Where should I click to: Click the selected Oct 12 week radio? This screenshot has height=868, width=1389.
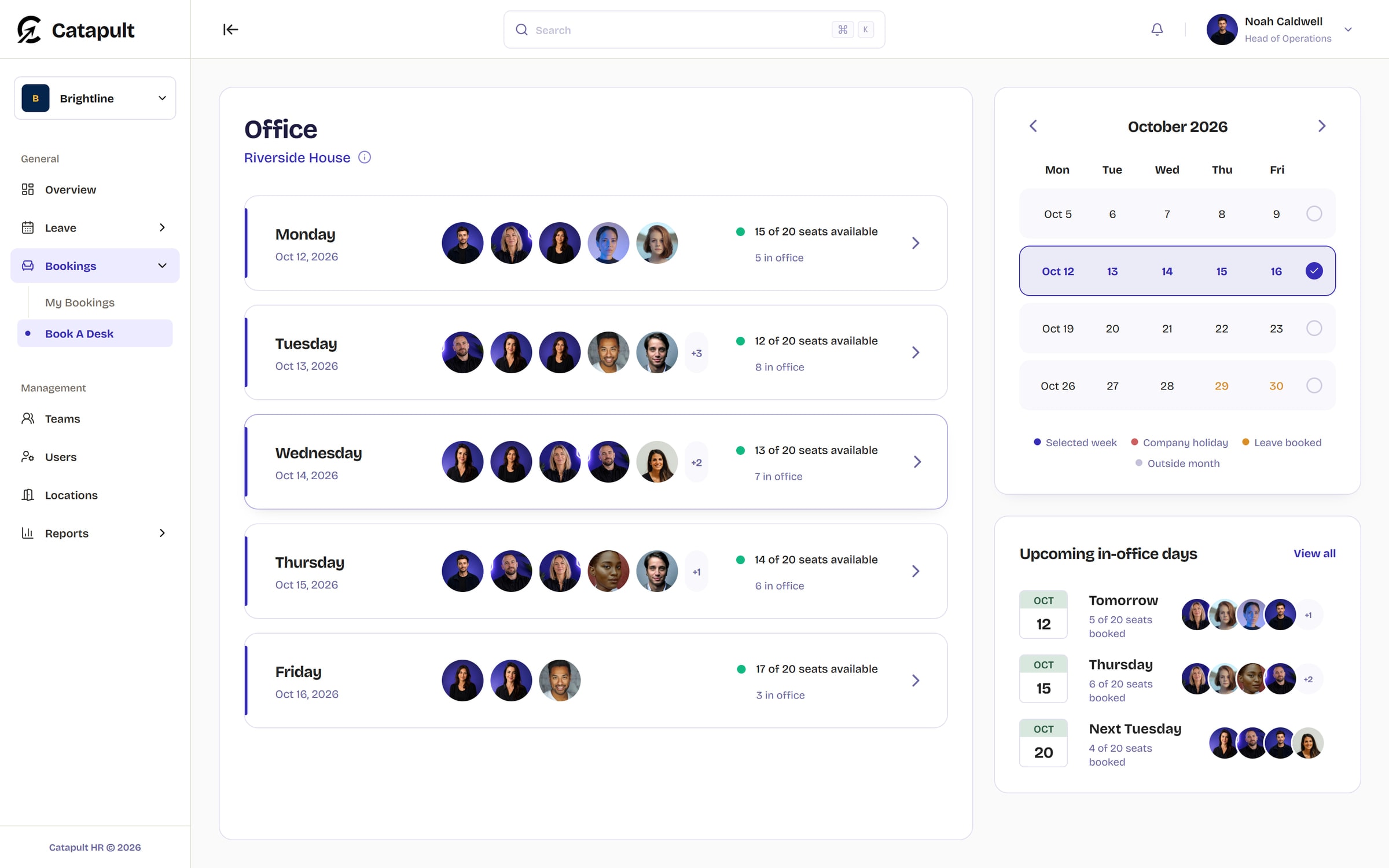tap(1314, 271)
